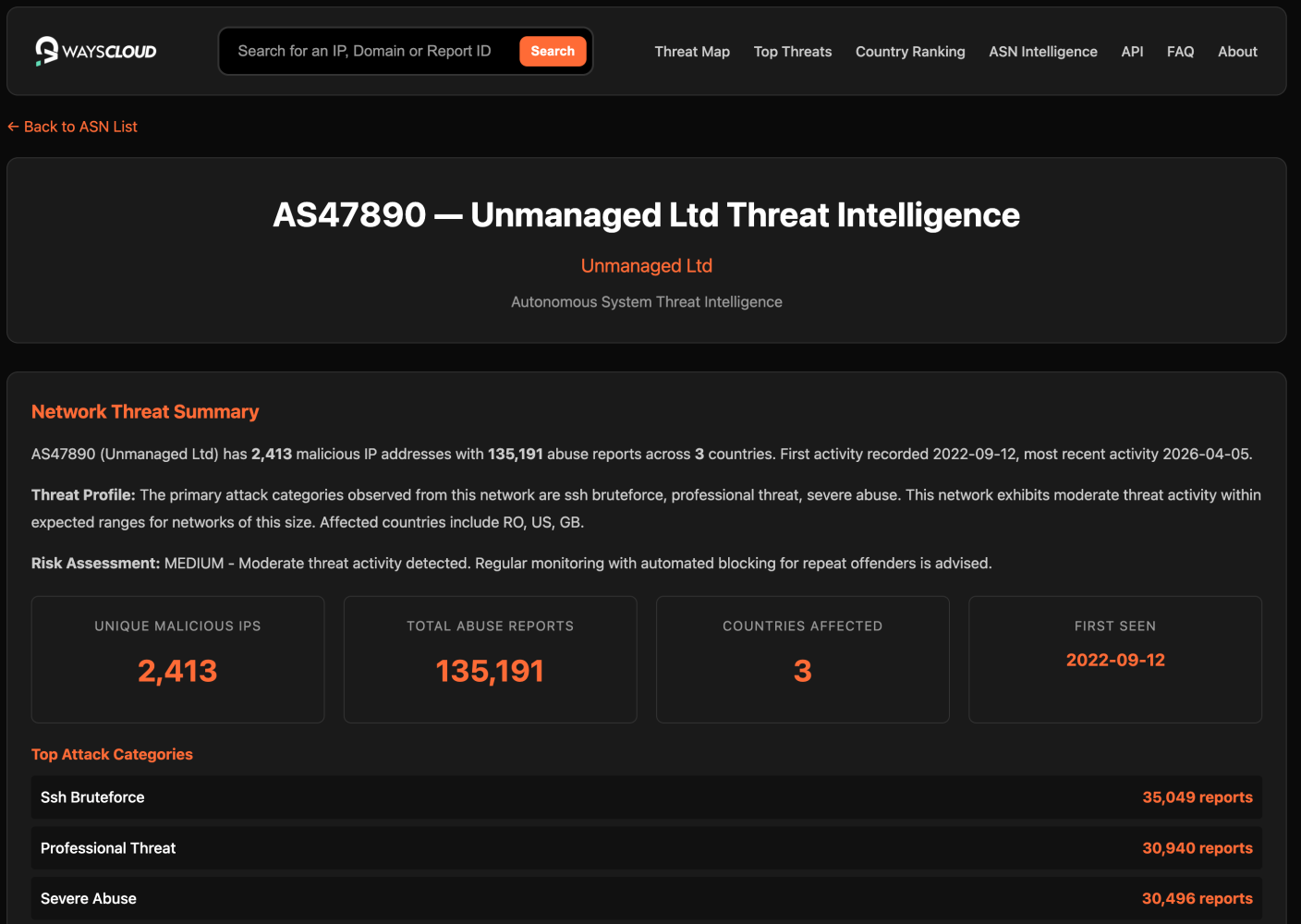Select the Countries Affected stat card

(x=802, y=659)
